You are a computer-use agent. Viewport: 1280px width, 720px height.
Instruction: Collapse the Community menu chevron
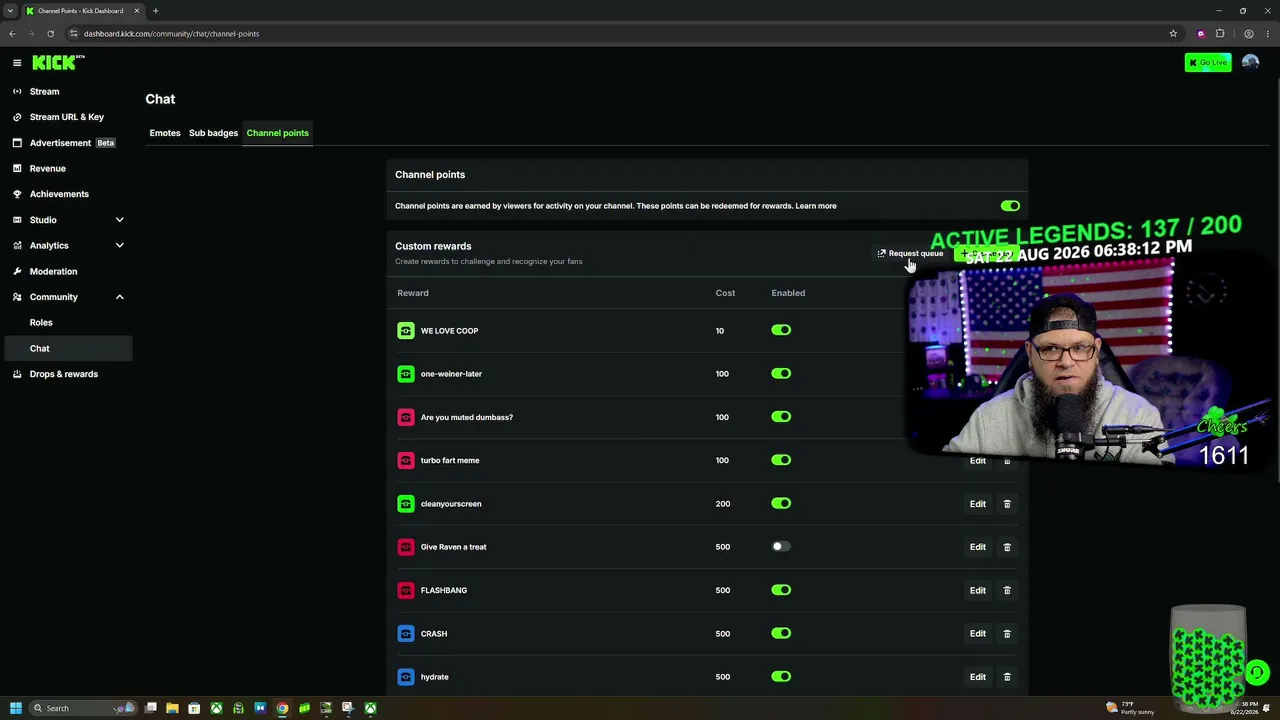click(119, 297)
